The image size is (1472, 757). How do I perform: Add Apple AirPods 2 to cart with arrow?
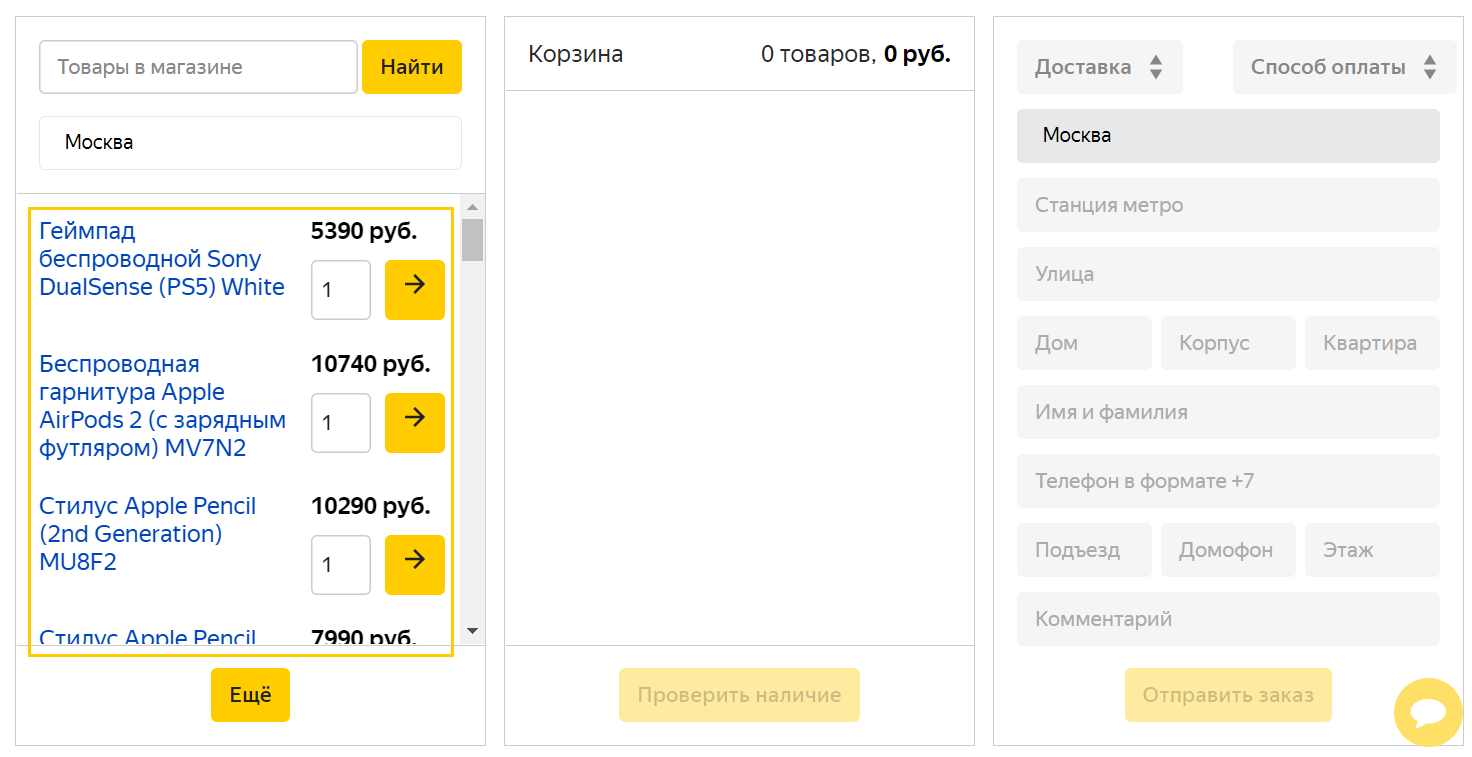coord(415,423)
